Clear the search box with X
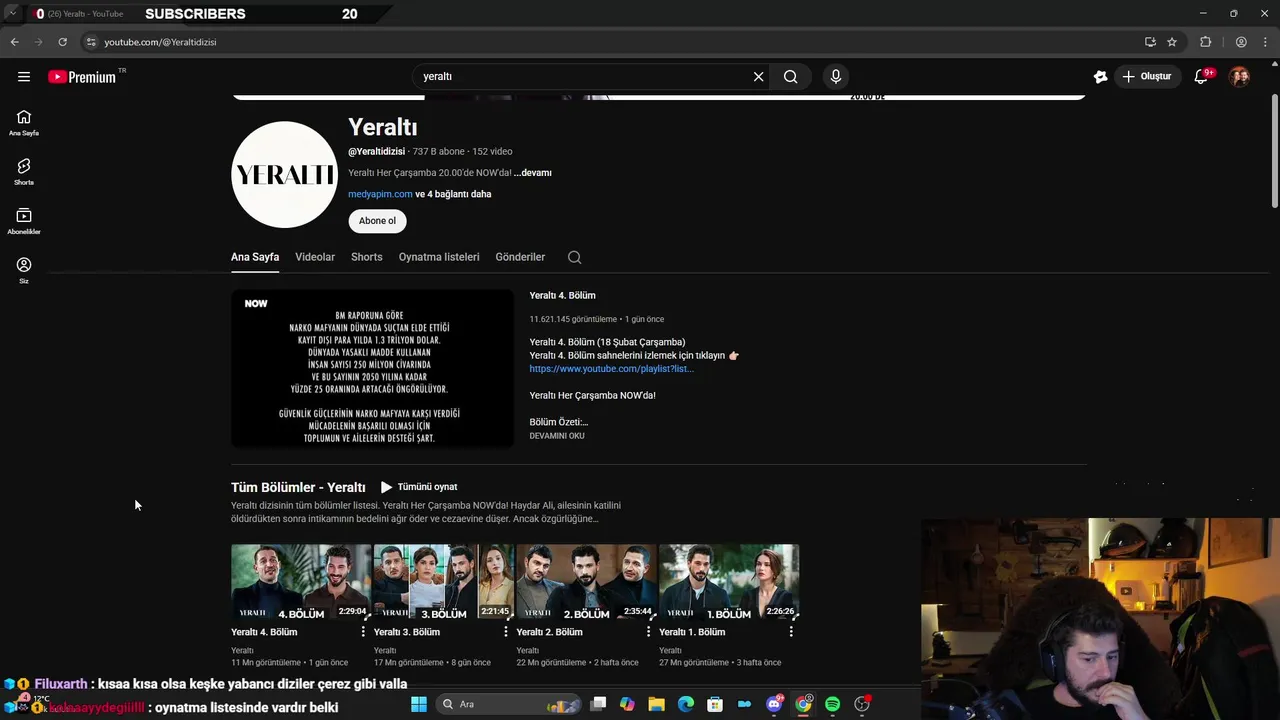The height and width of the screenshot is (720, 1280). click(x=758, y=77)
